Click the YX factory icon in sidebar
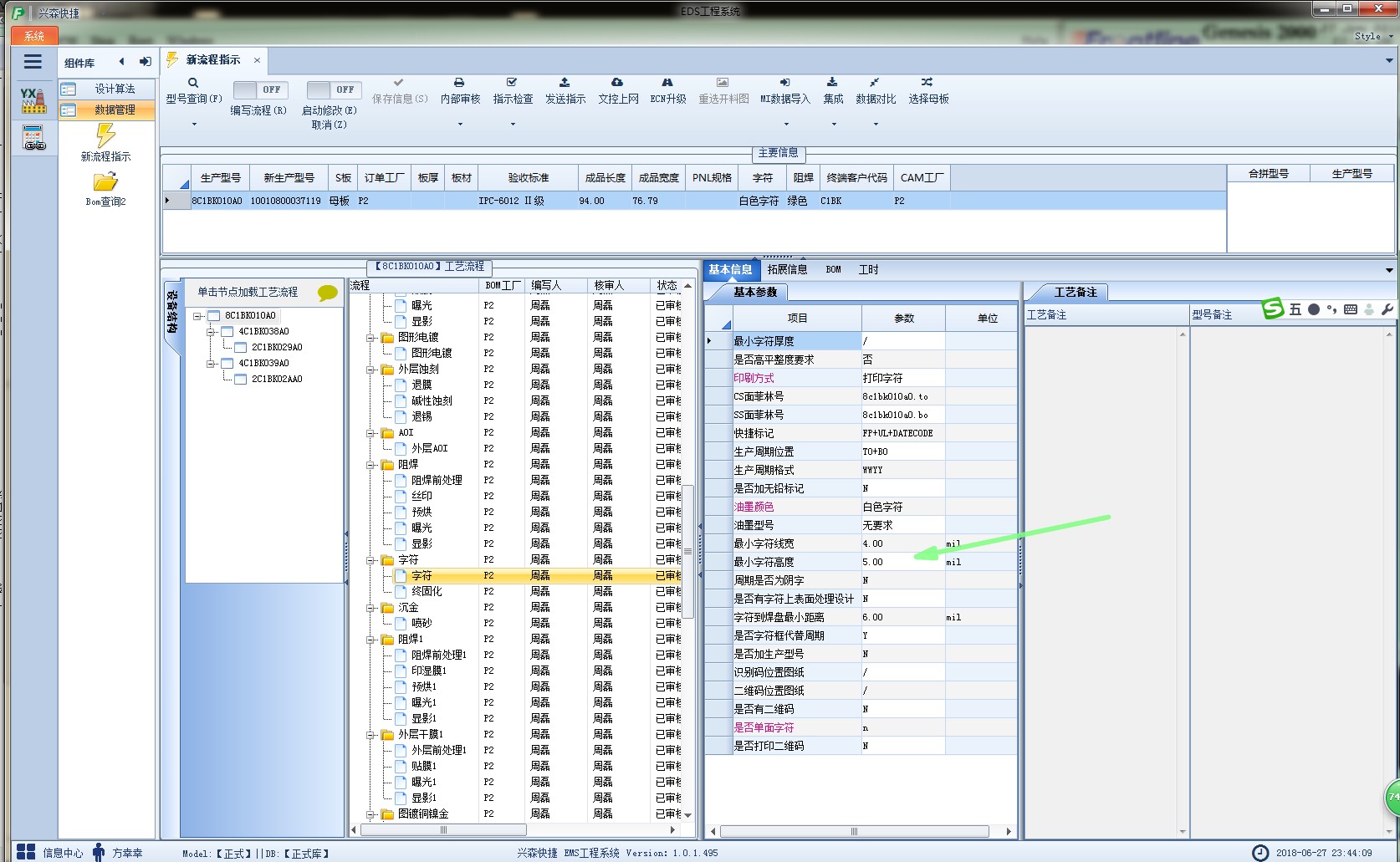The image size is (1400, 862). [x=33, y=100]
